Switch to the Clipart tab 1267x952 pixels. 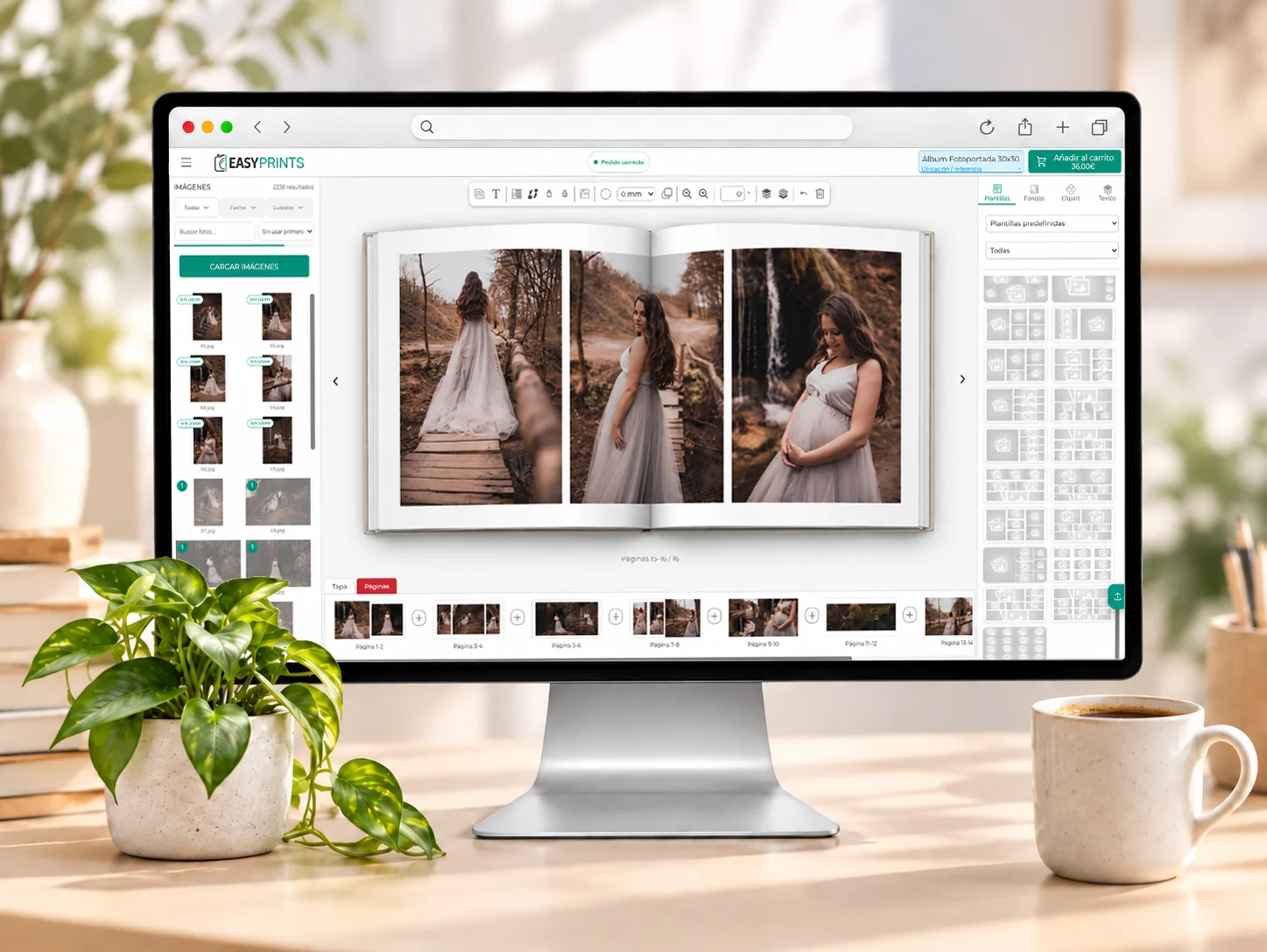pyautogui.click(x=1071, y=193)
